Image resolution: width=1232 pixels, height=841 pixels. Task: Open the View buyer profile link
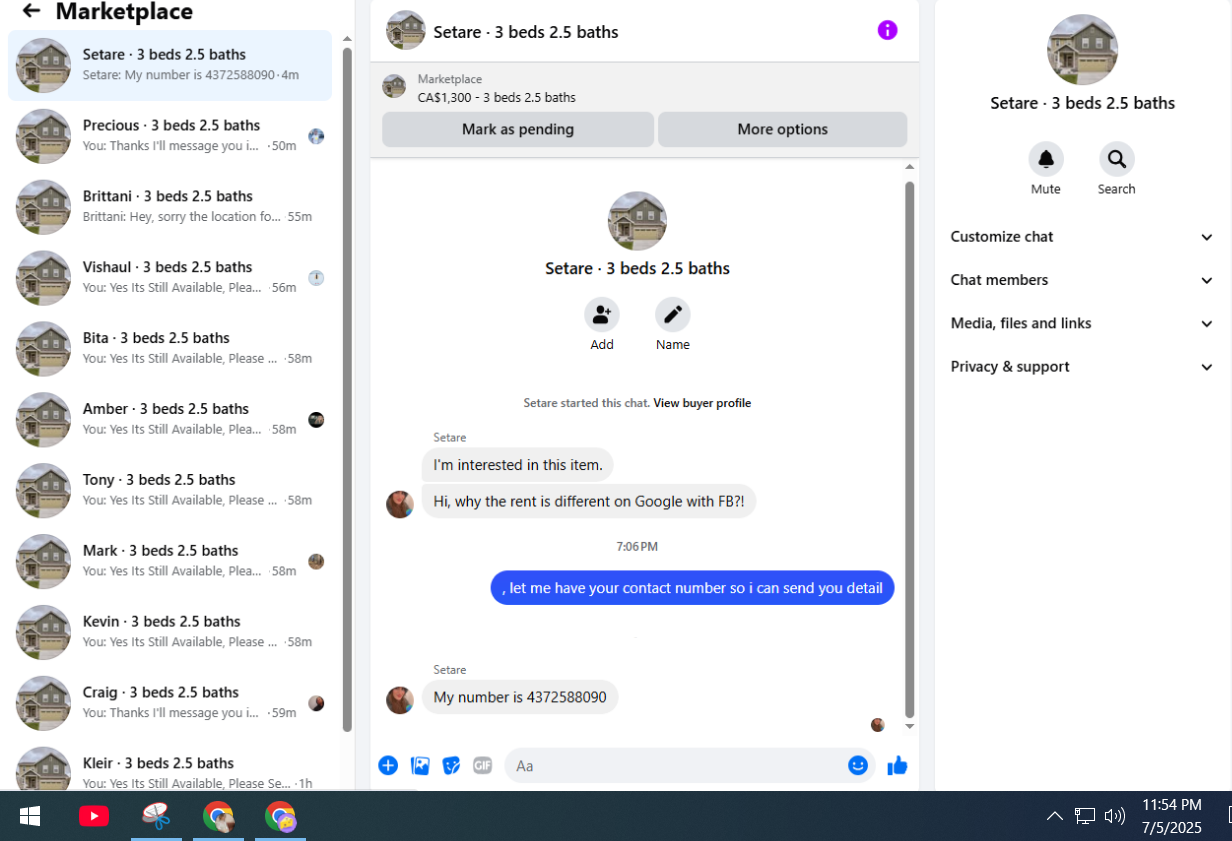pyautogui.click(x=702, y=403)
